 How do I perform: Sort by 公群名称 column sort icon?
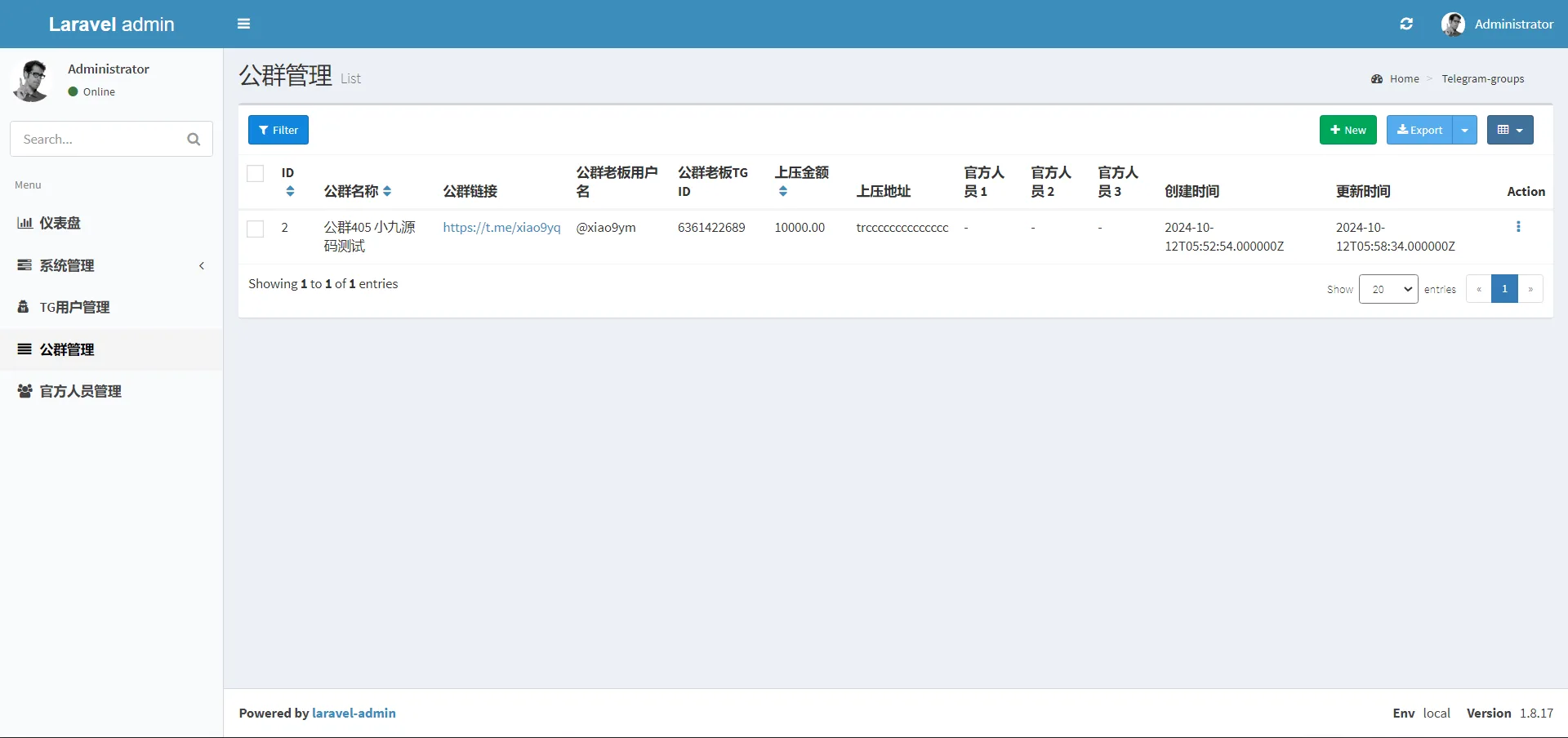tap(387, 191)
